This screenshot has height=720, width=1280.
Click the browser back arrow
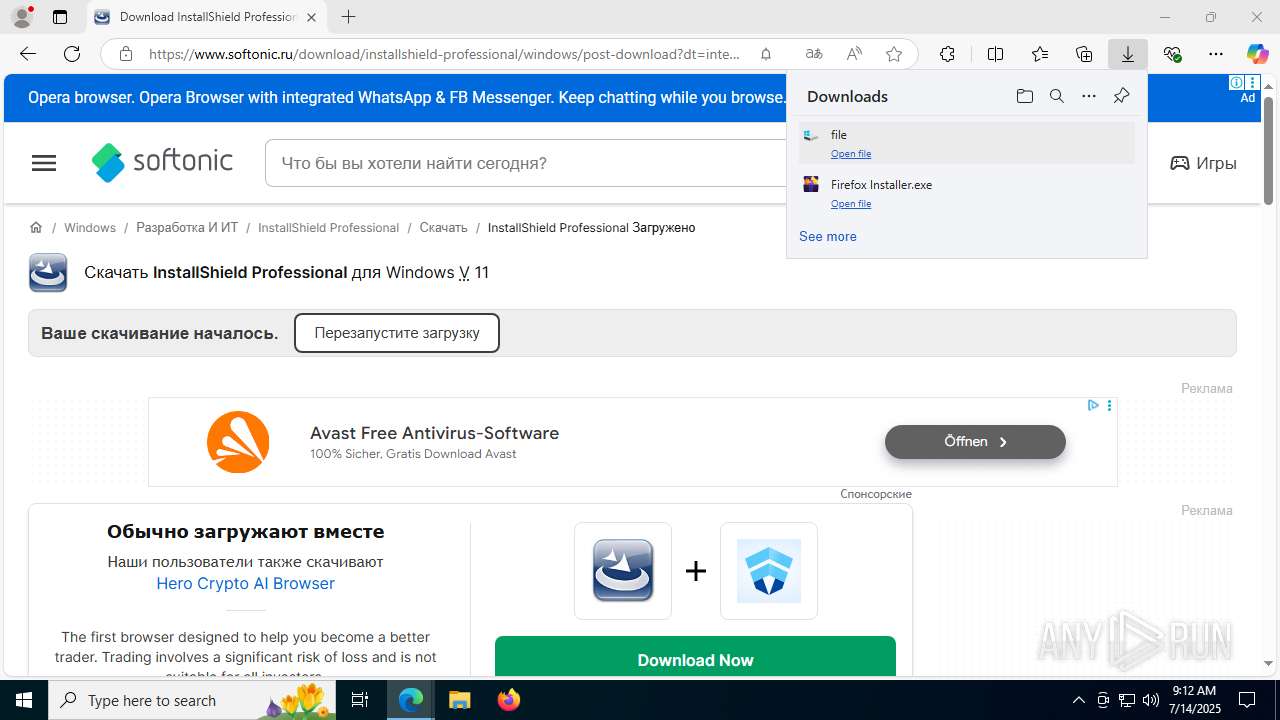click(27, 54)
